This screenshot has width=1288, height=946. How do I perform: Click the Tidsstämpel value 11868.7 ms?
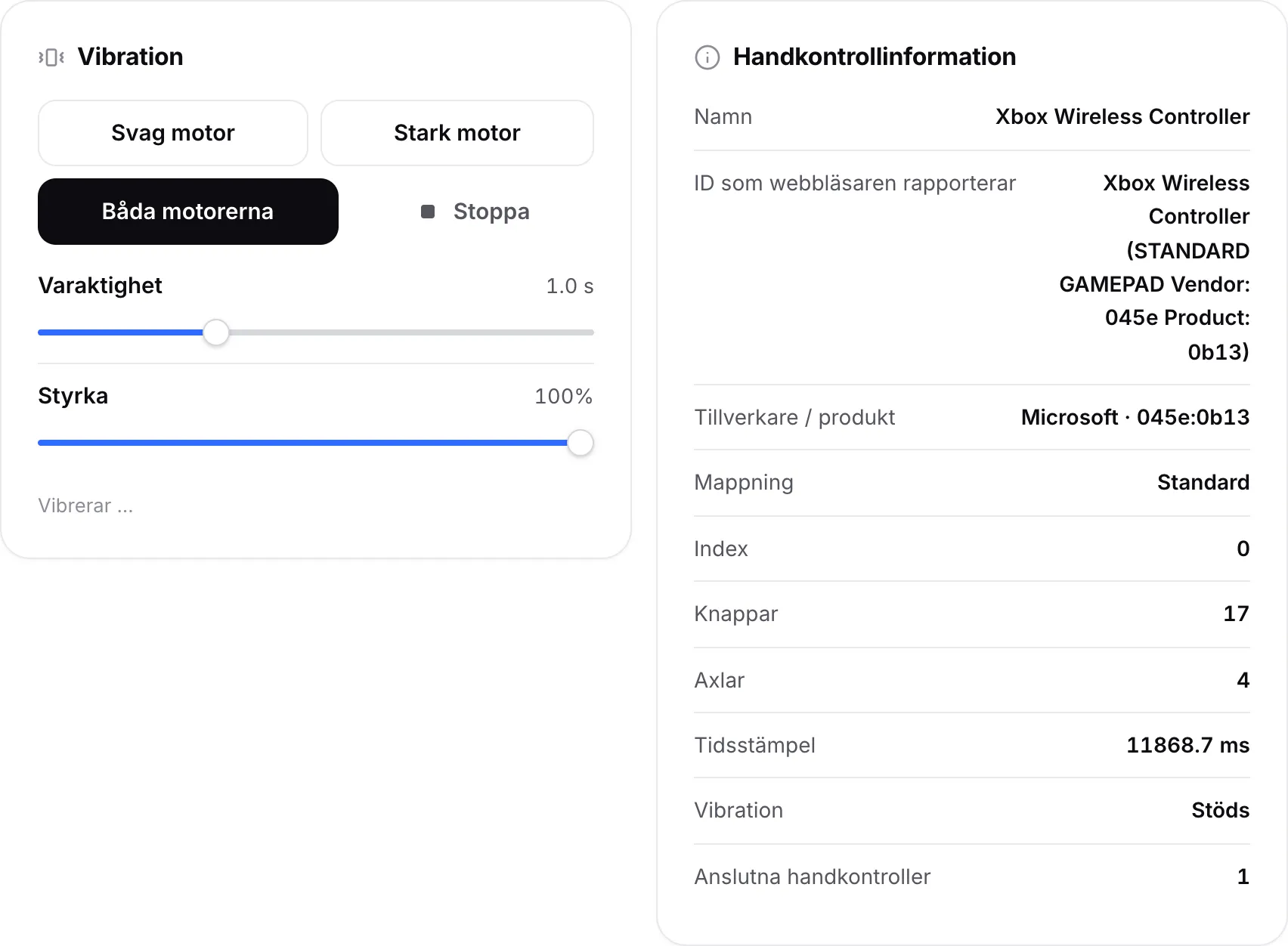[x=1188, y=746]
